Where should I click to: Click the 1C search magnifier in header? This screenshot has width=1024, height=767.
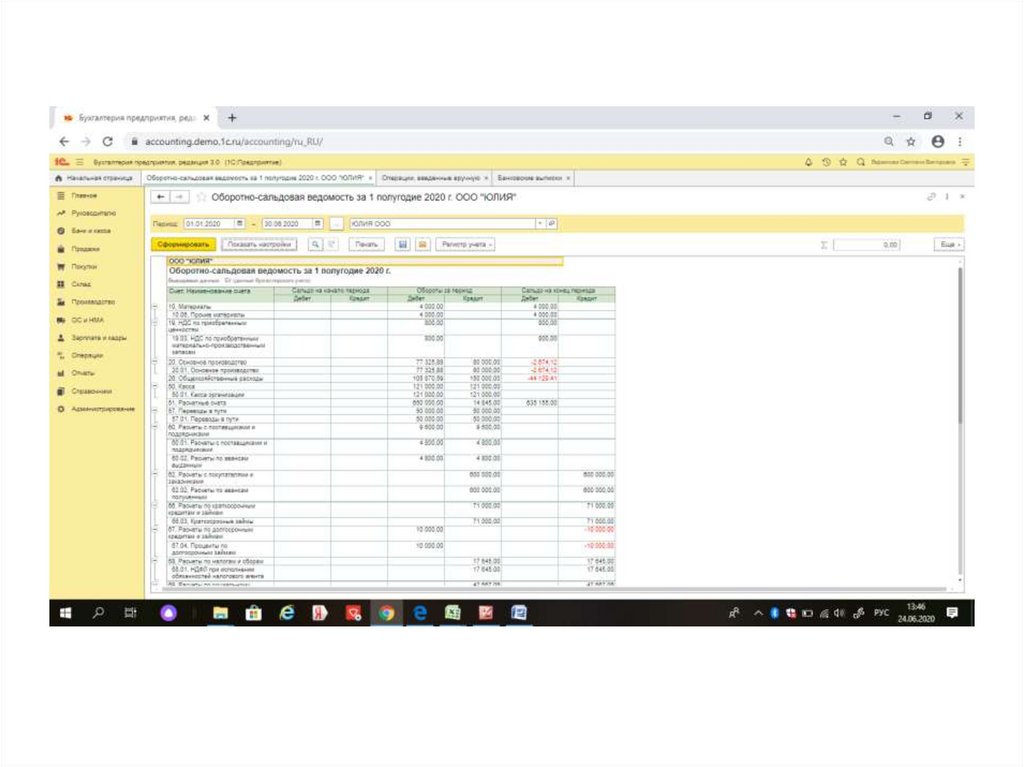(861, 162)
